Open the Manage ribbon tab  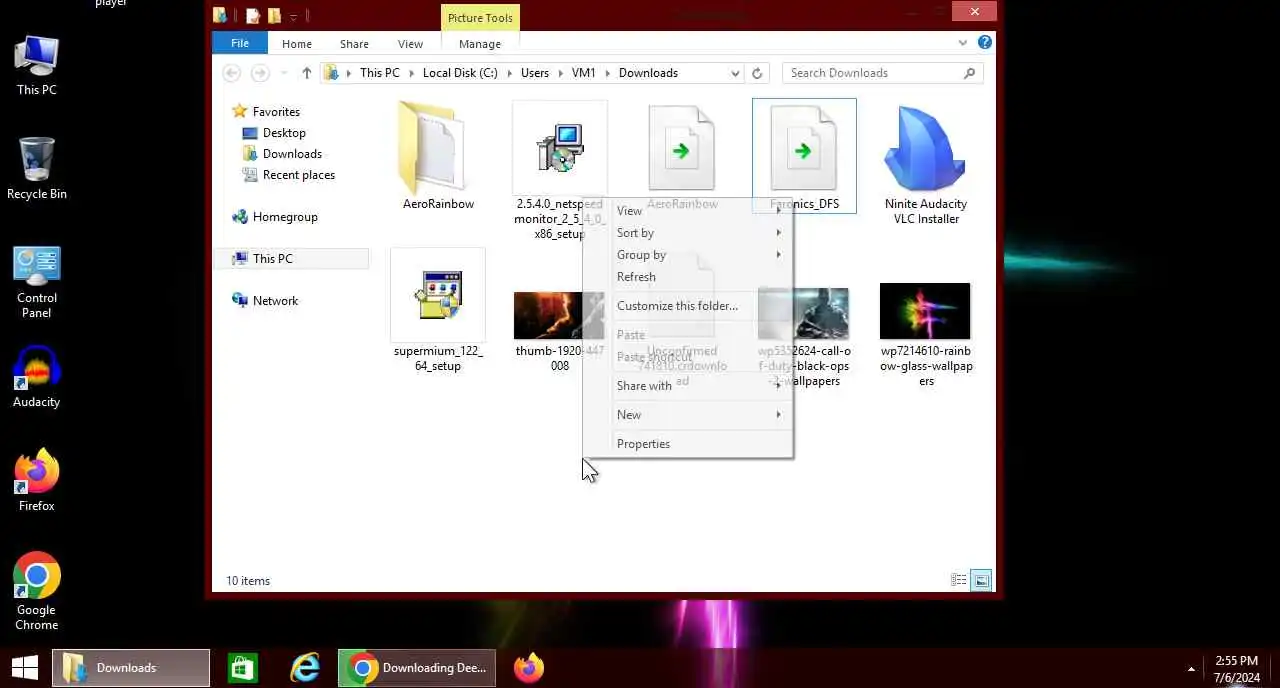[x=480, y=44]
